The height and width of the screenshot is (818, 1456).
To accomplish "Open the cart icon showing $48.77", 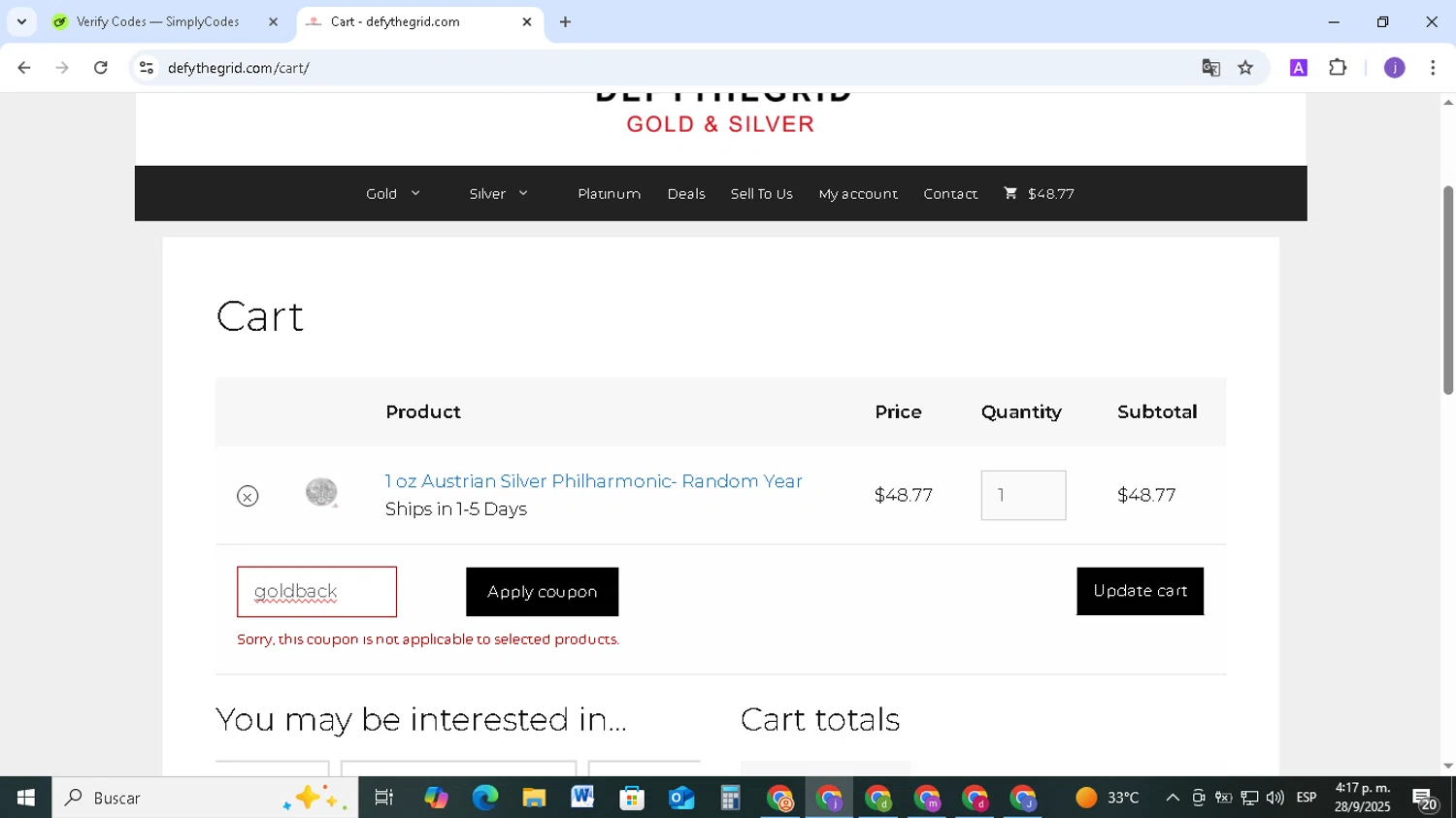I will [1039, 193].
